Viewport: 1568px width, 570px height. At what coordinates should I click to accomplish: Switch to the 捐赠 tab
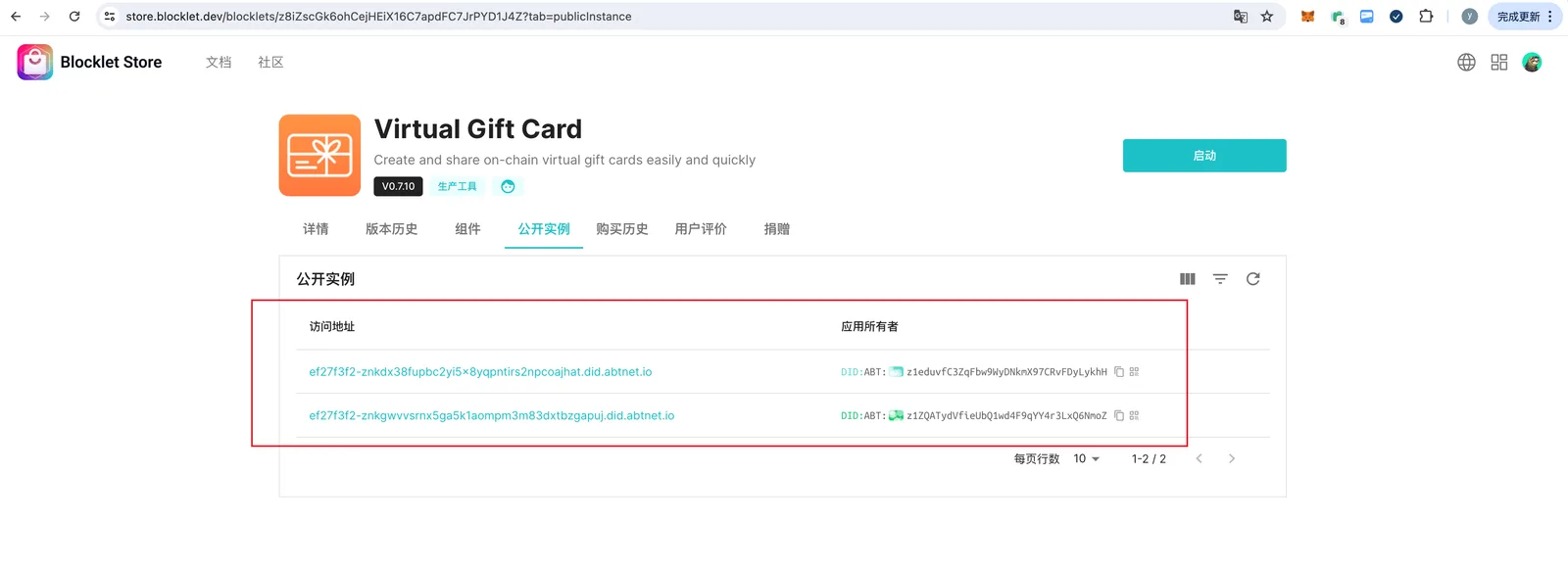coord(777,229)
